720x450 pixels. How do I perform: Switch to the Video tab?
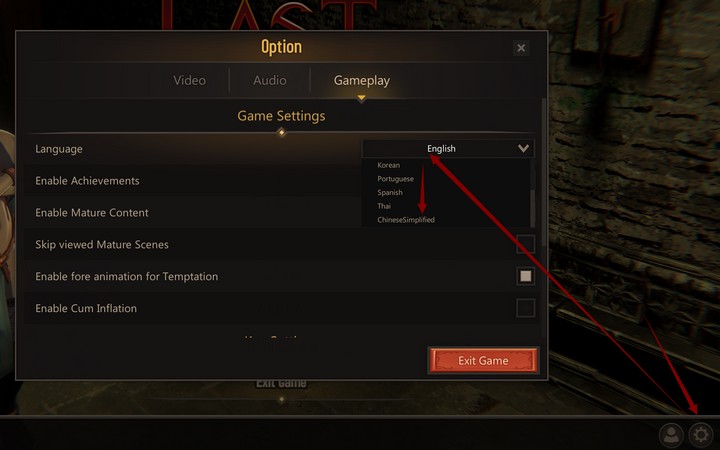click(x=189, y=80)
